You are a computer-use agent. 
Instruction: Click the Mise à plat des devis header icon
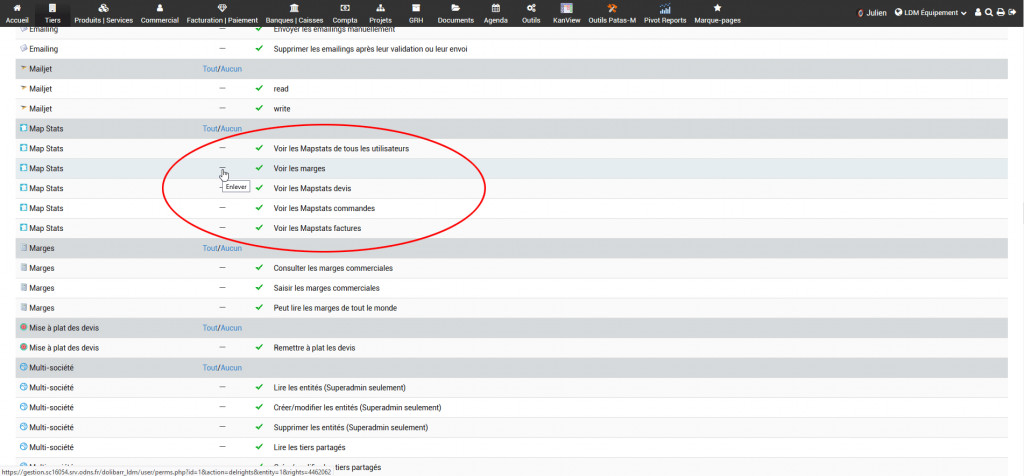point(24,327)
